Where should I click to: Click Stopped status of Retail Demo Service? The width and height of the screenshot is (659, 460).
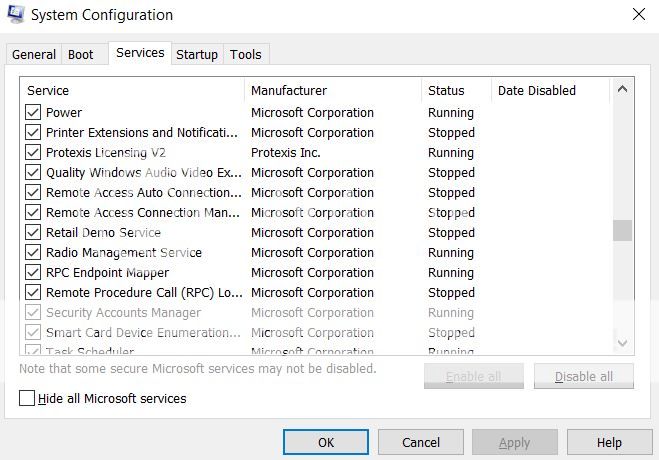pos(451,233)
